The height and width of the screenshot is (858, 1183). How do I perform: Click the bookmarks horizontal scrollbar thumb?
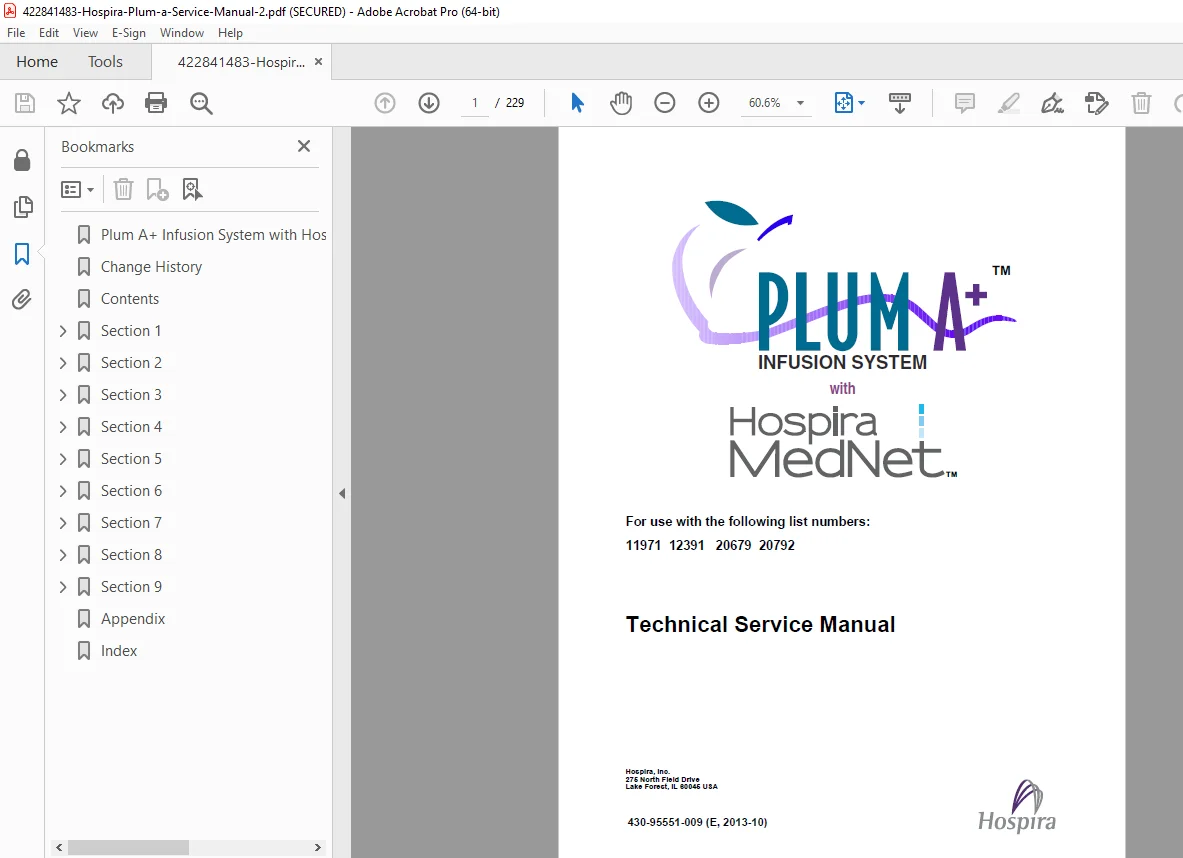coord(128,847)
